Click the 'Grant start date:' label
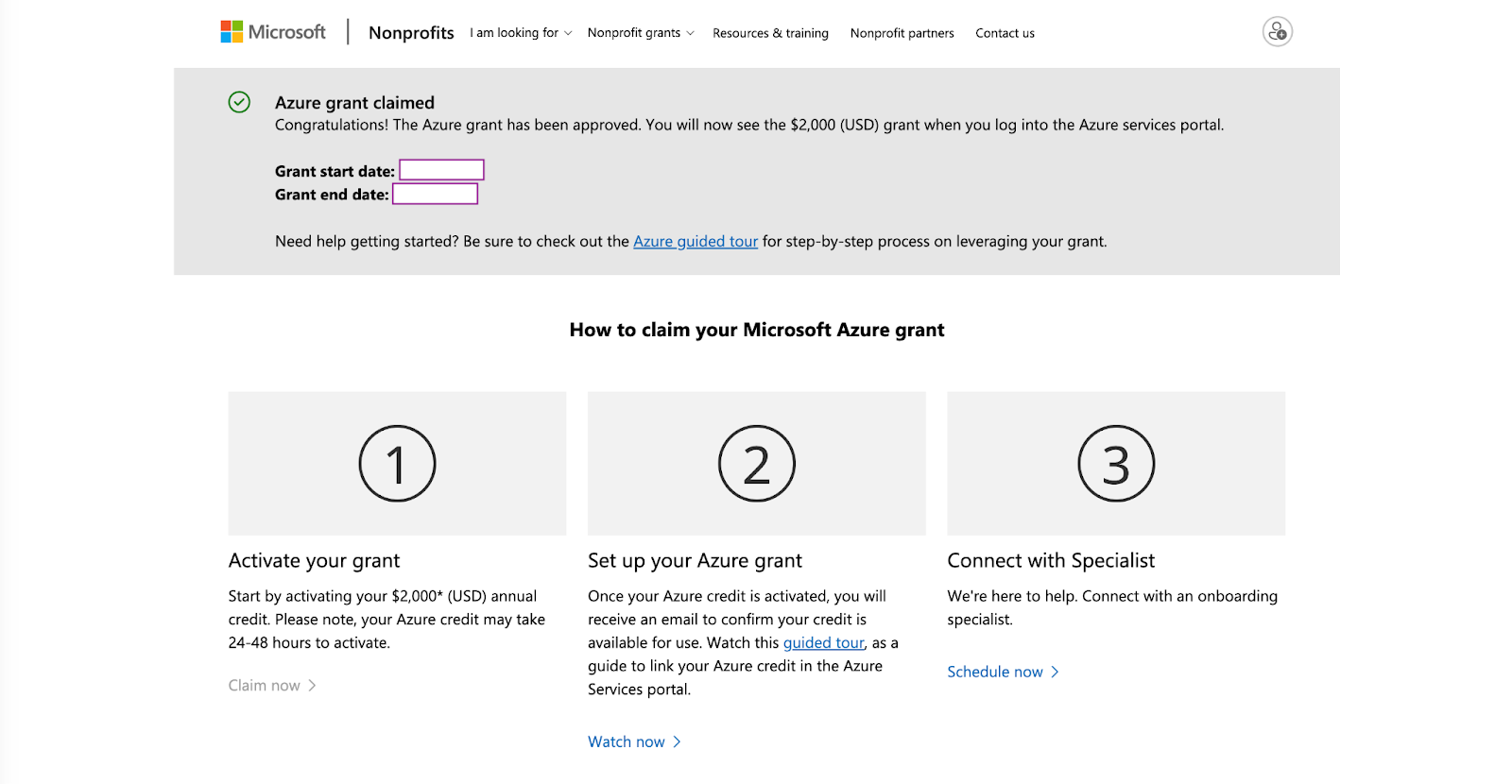This screenshot has height=784, width=1512. pos(335,171)
